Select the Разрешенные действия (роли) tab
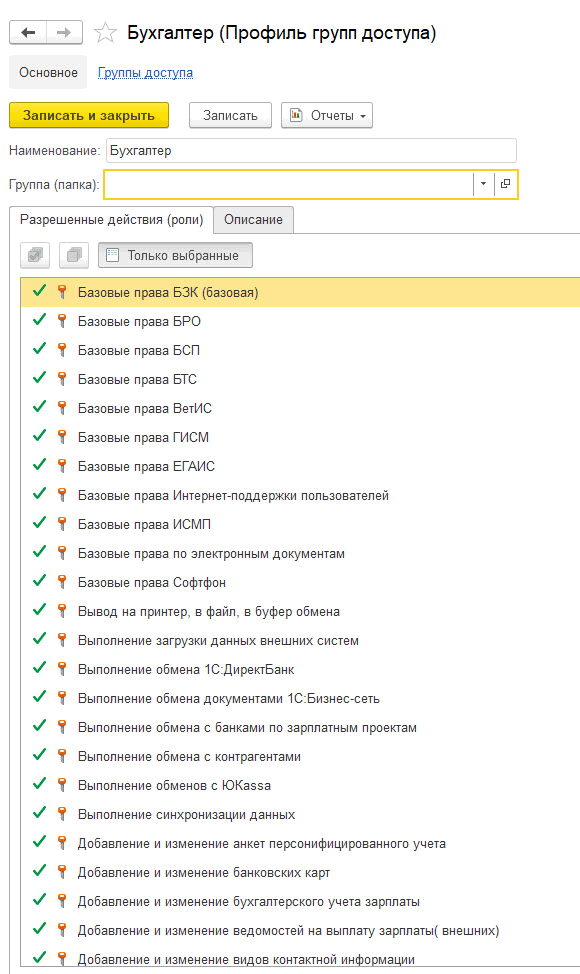Image resolution: width=580 pixels, height=974 pixels. click(112, 220)
